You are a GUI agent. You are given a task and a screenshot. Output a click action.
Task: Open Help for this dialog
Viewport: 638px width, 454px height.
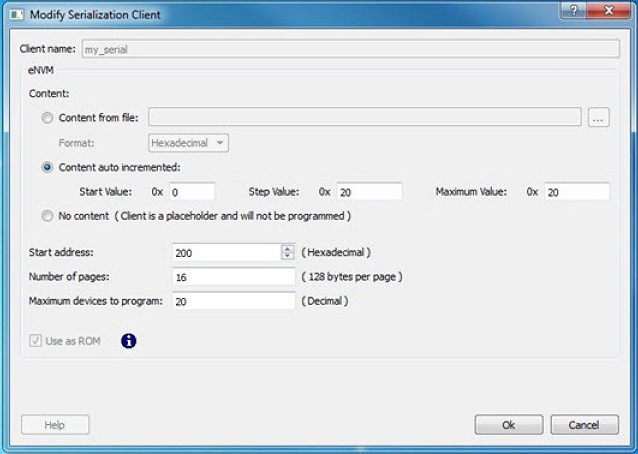[55, 425]
